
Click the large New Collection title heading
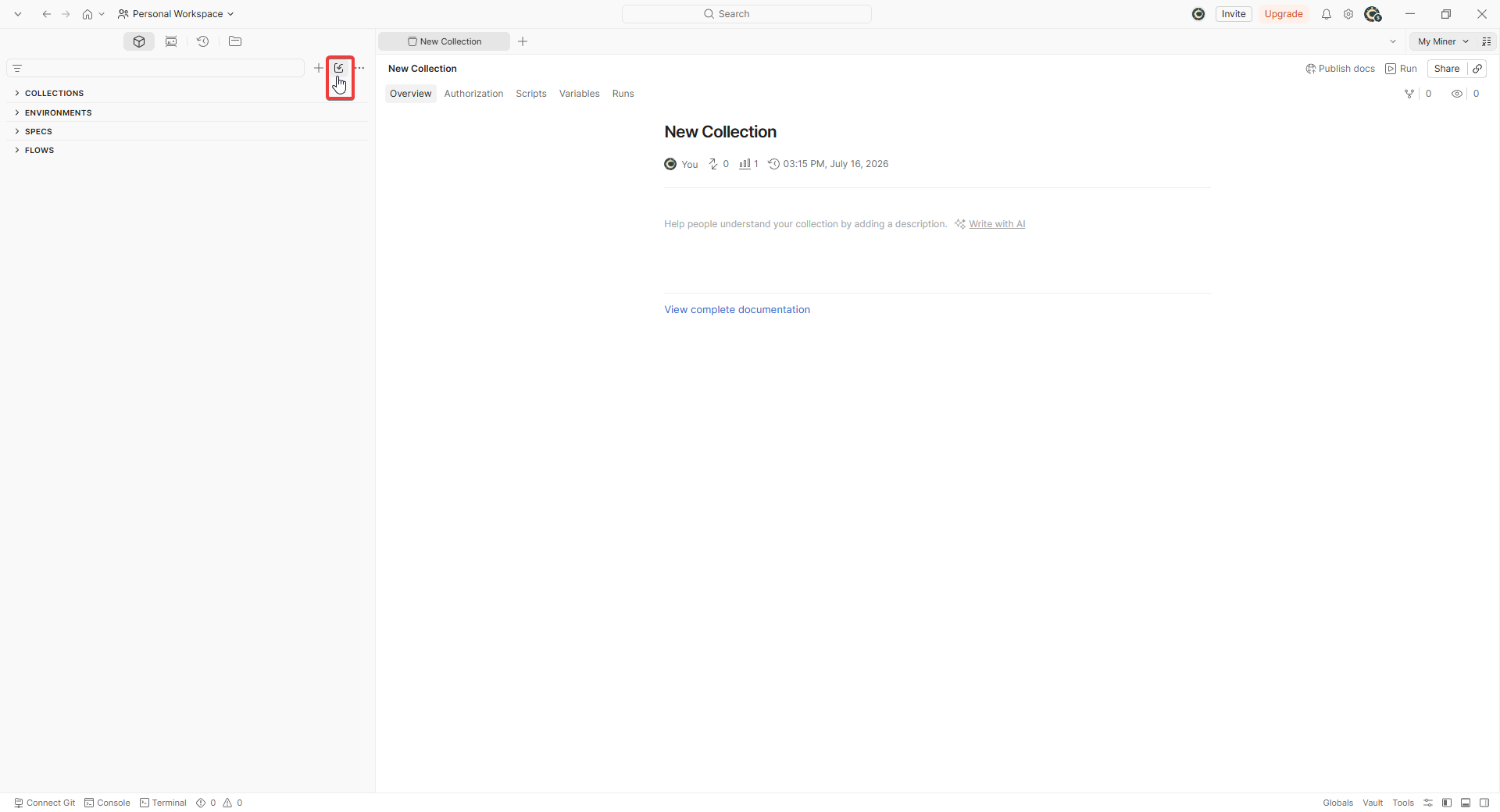pos(720,132)
